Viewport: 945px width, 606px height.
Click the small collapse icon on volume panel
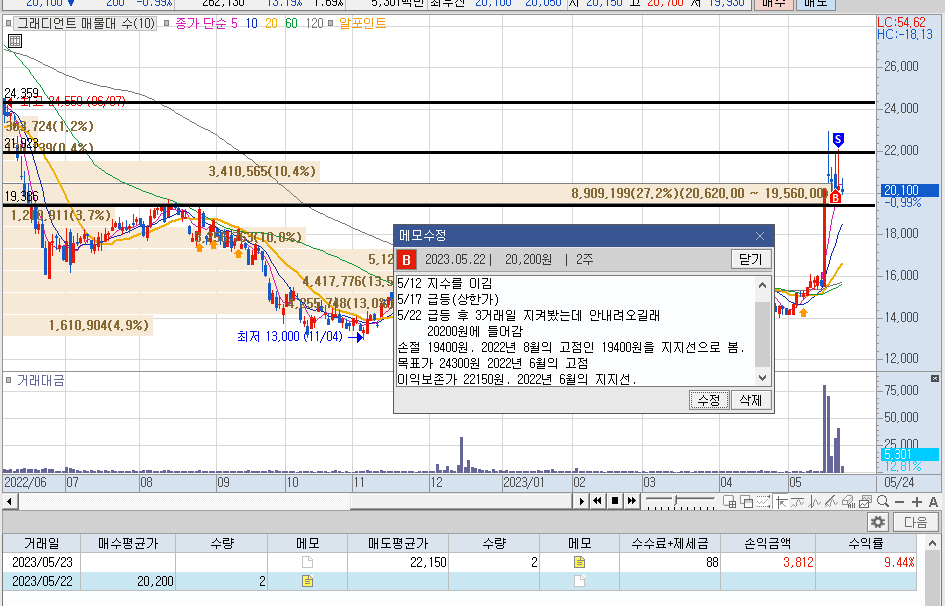(x=935, y=378)
